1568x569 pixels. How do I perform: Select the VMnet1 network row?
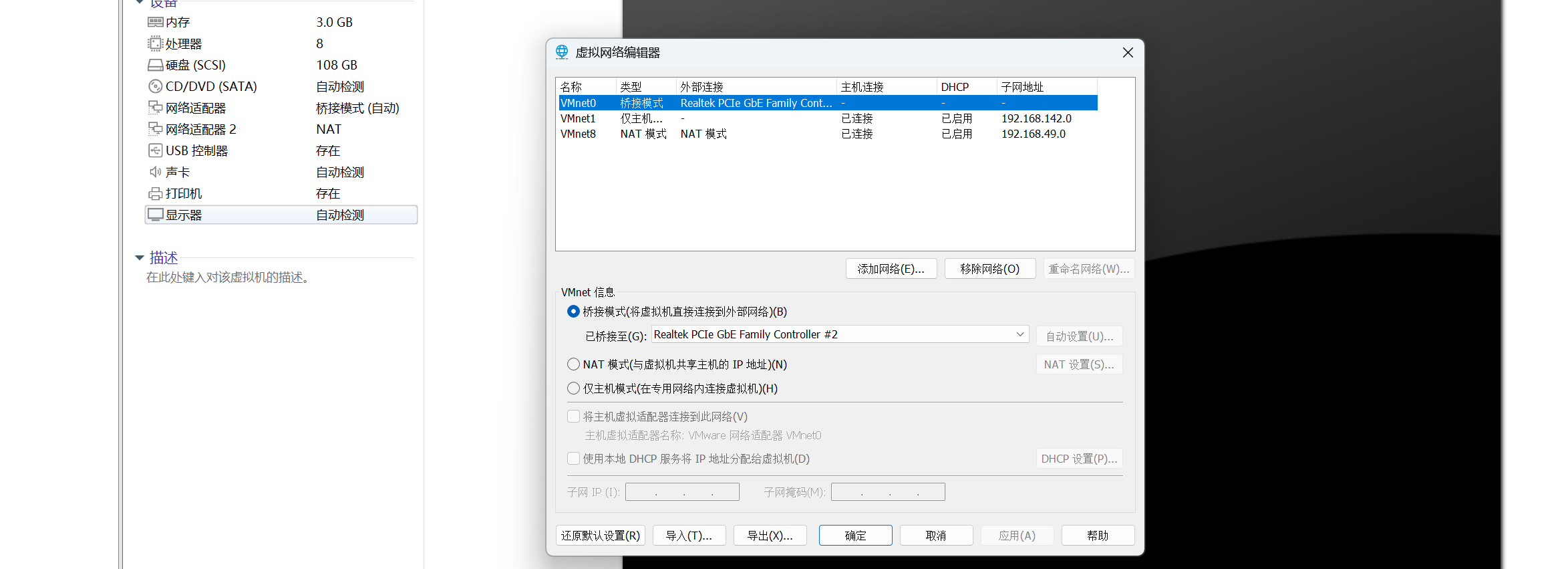pyautogui.click(x=828, y=118)
